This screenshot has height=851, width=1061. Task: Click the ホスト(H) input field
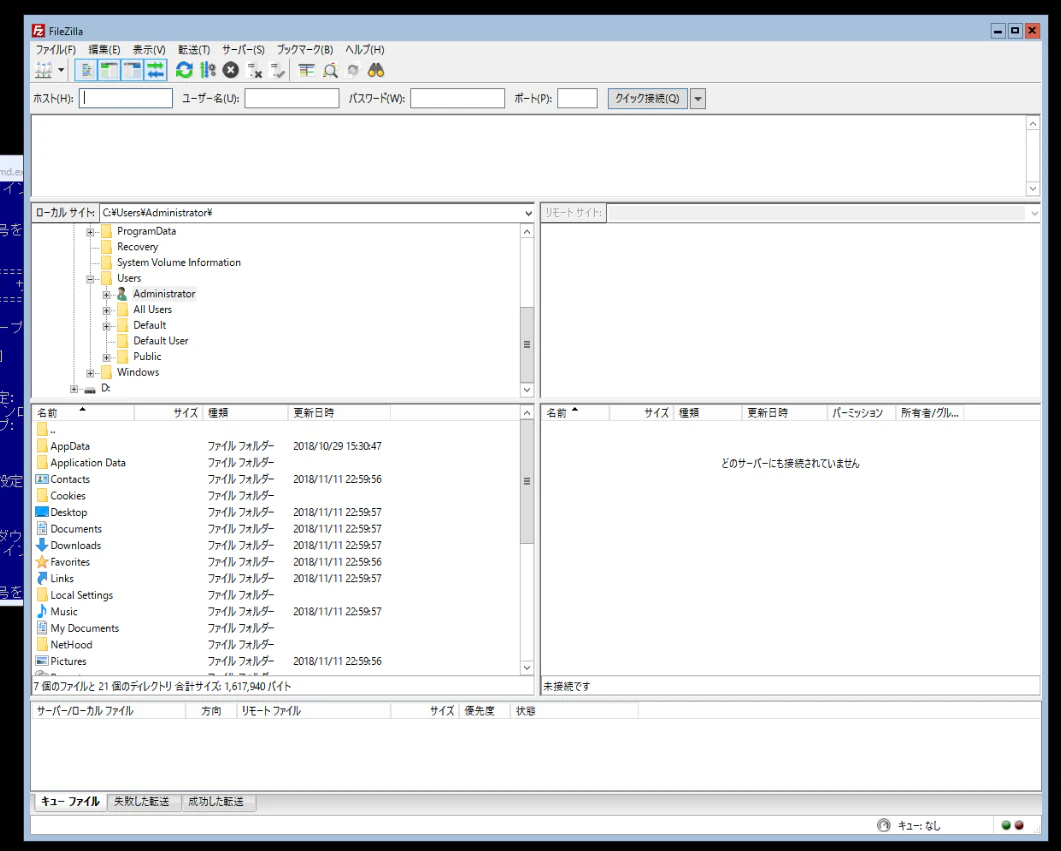point(126,99)
